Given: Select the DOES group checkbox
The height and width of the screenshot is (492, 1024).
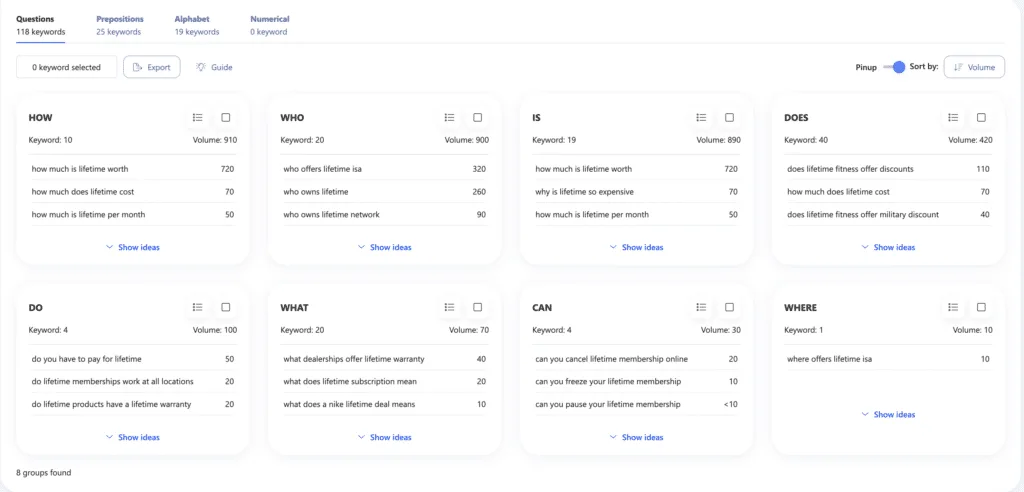Looking at the screenshot, I should coord(982,118).
